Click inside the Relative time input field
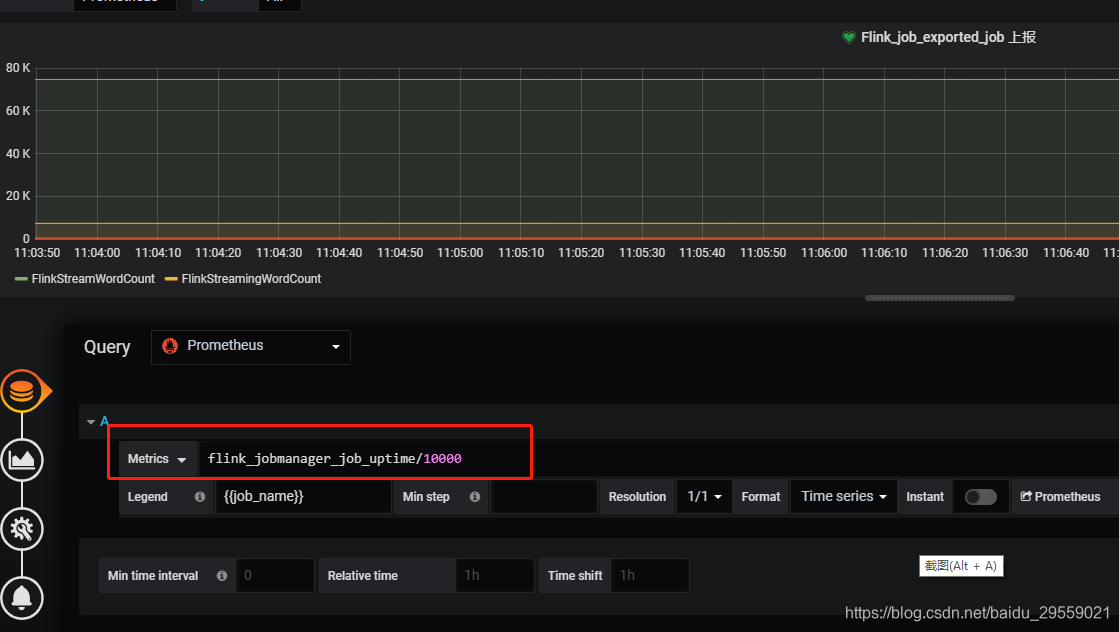The height and width of the screenshot is (632, 1119). pos(494,575)
